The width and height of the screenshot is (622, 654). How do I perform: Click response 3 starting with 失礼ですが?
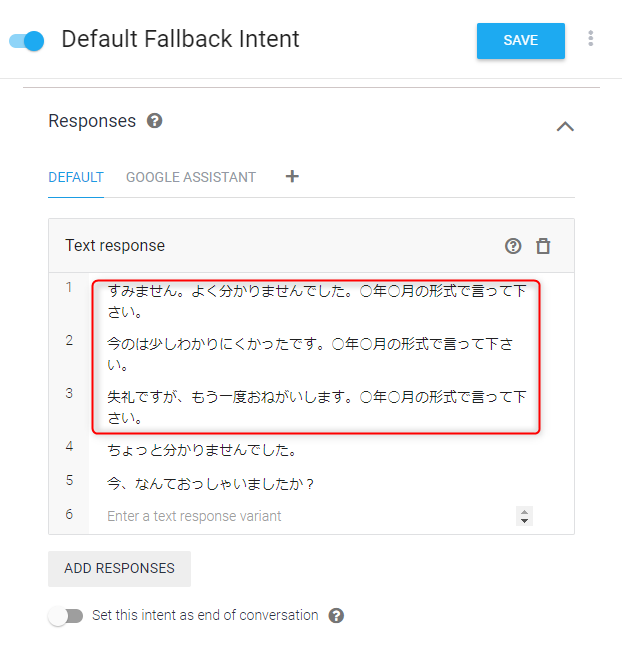tap(316, 407)
